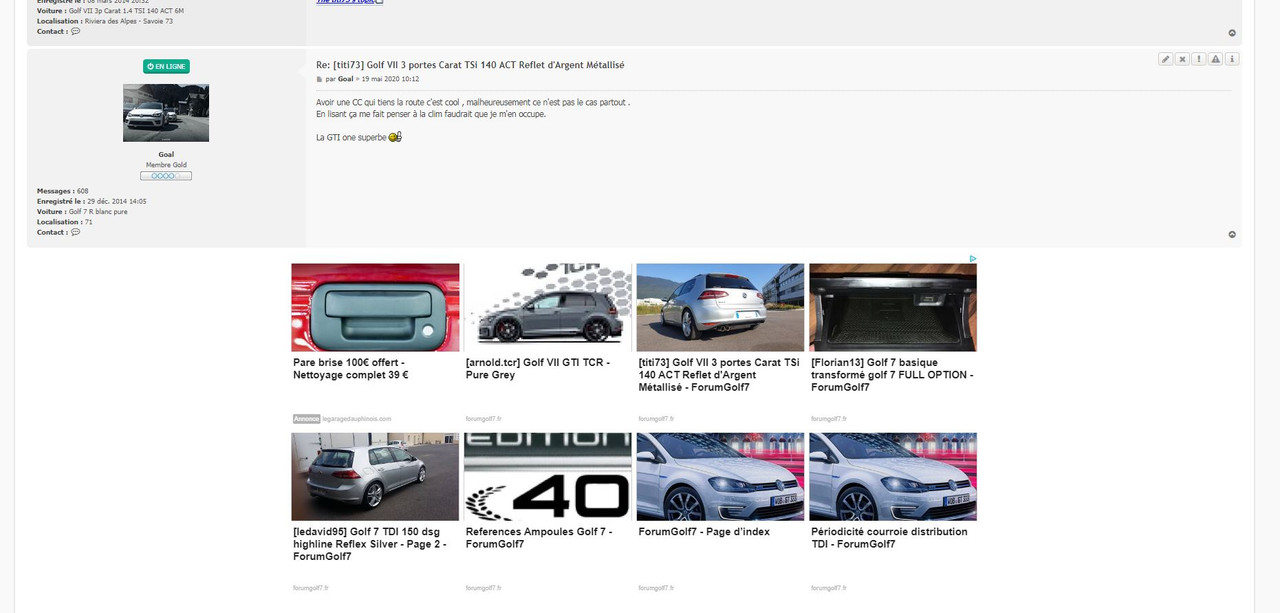Open the '[ledavid95] Golf 7 TDI 150 dsg' card title
The width and height of the screenshot is (1280, 613).
click(x=372, y=544)
